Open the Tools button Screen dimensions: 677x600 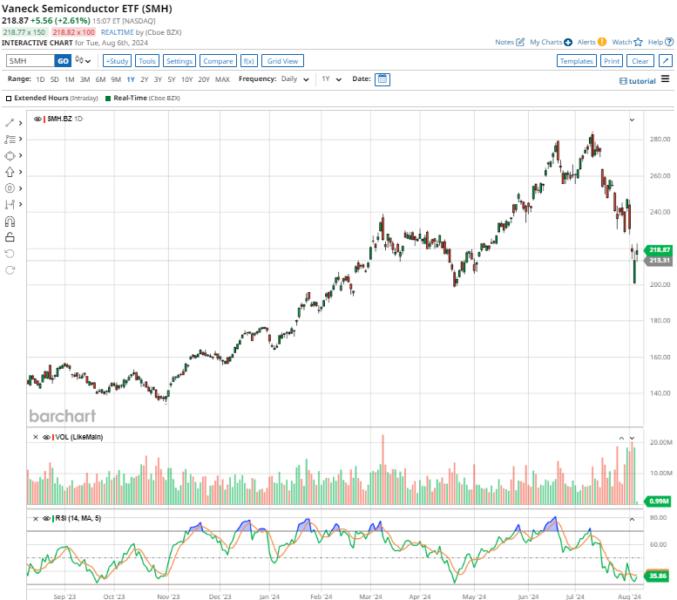click(147, 61)
